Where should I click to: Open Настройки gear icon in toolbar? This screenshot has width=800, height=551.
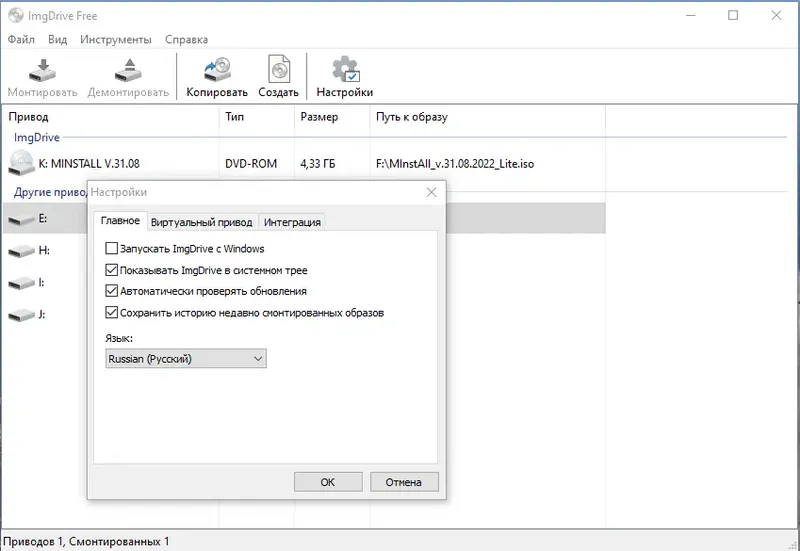click(346, 69)
